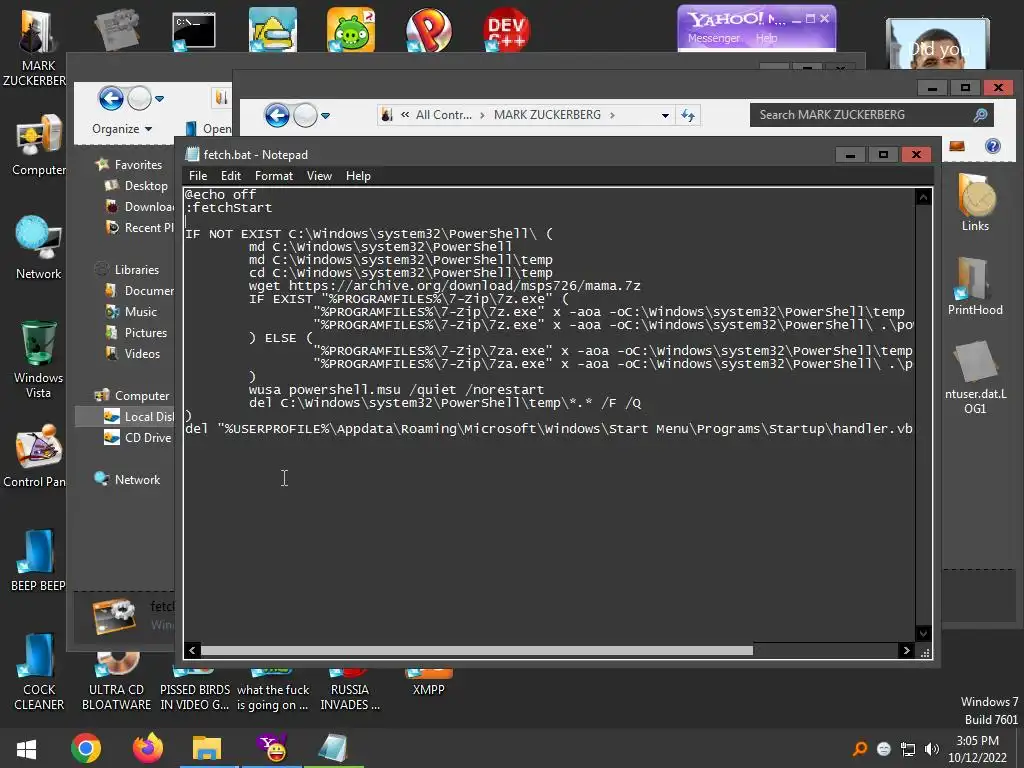Select Libraries in the navigation pane
Viewport: 1024px width, 768px height.
[136, 270]
